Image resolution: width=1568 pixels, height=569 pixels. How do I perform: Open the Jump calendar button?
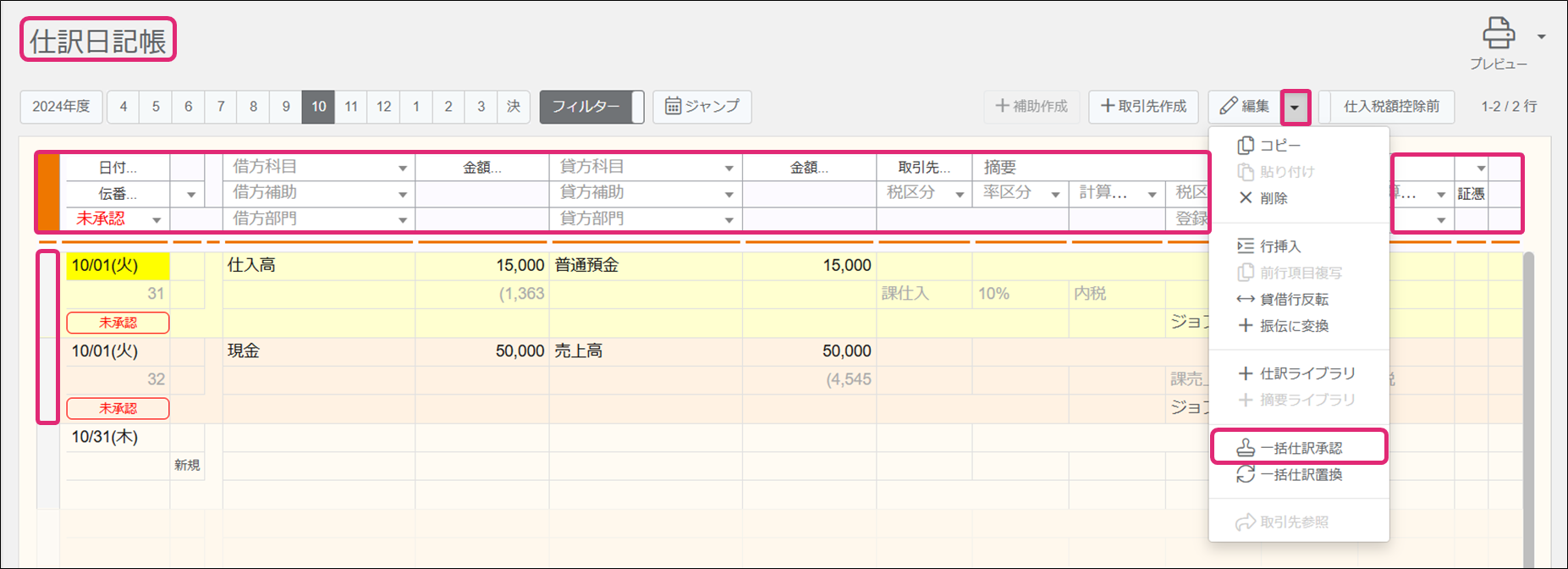[701, 107]
